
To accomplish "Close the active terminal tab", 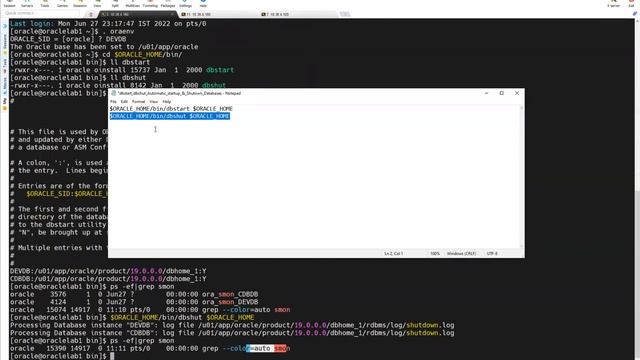I will point(172,14).
